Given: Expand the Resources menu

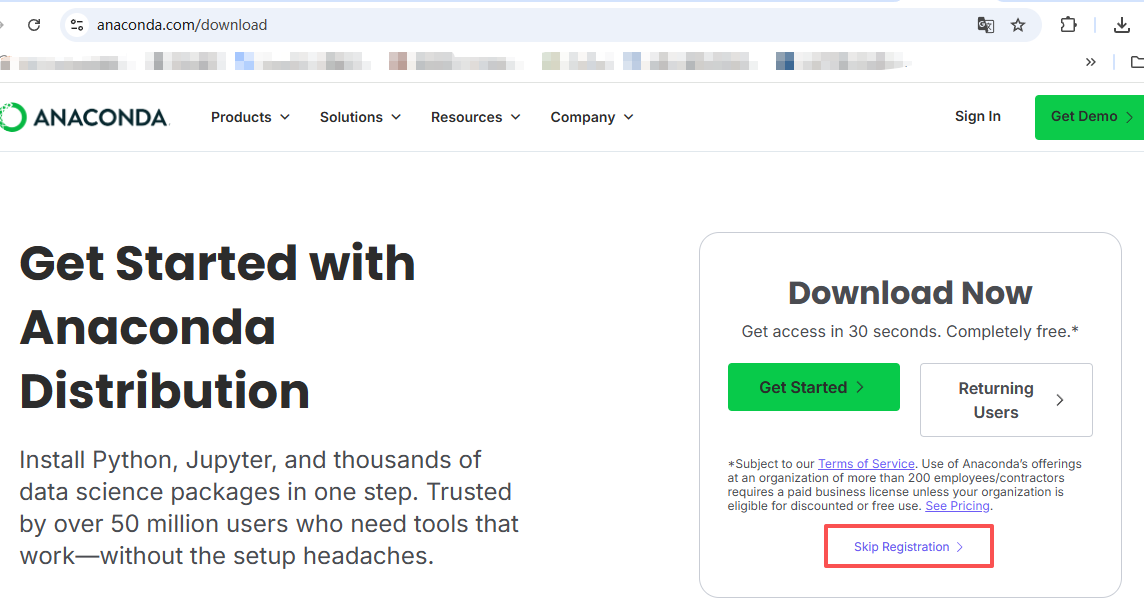Looking at the screenshot, I should click(x=476, y=117).
